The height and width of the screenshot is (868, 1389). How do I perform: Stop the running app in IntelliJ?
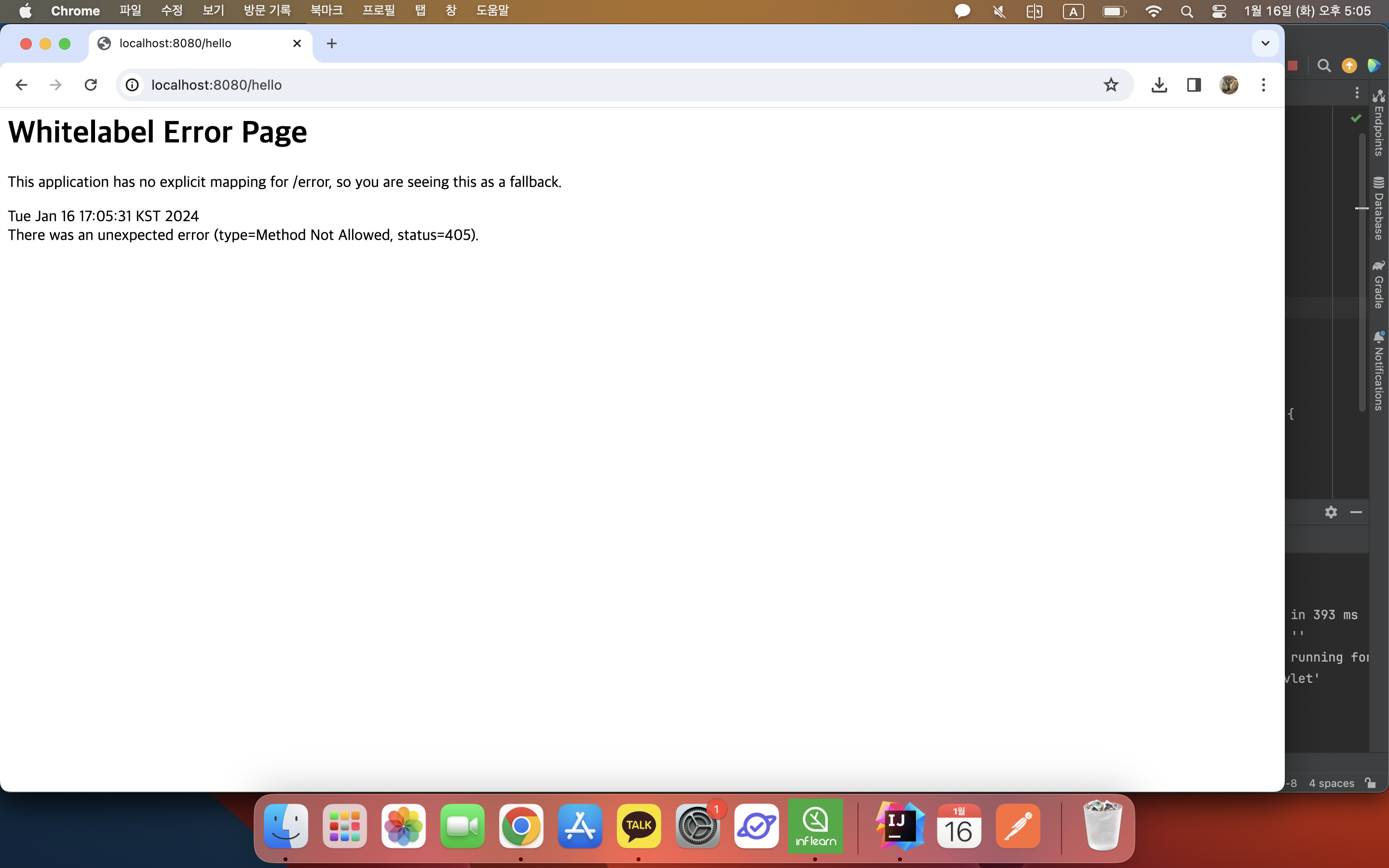click(x=1293, y=66)
